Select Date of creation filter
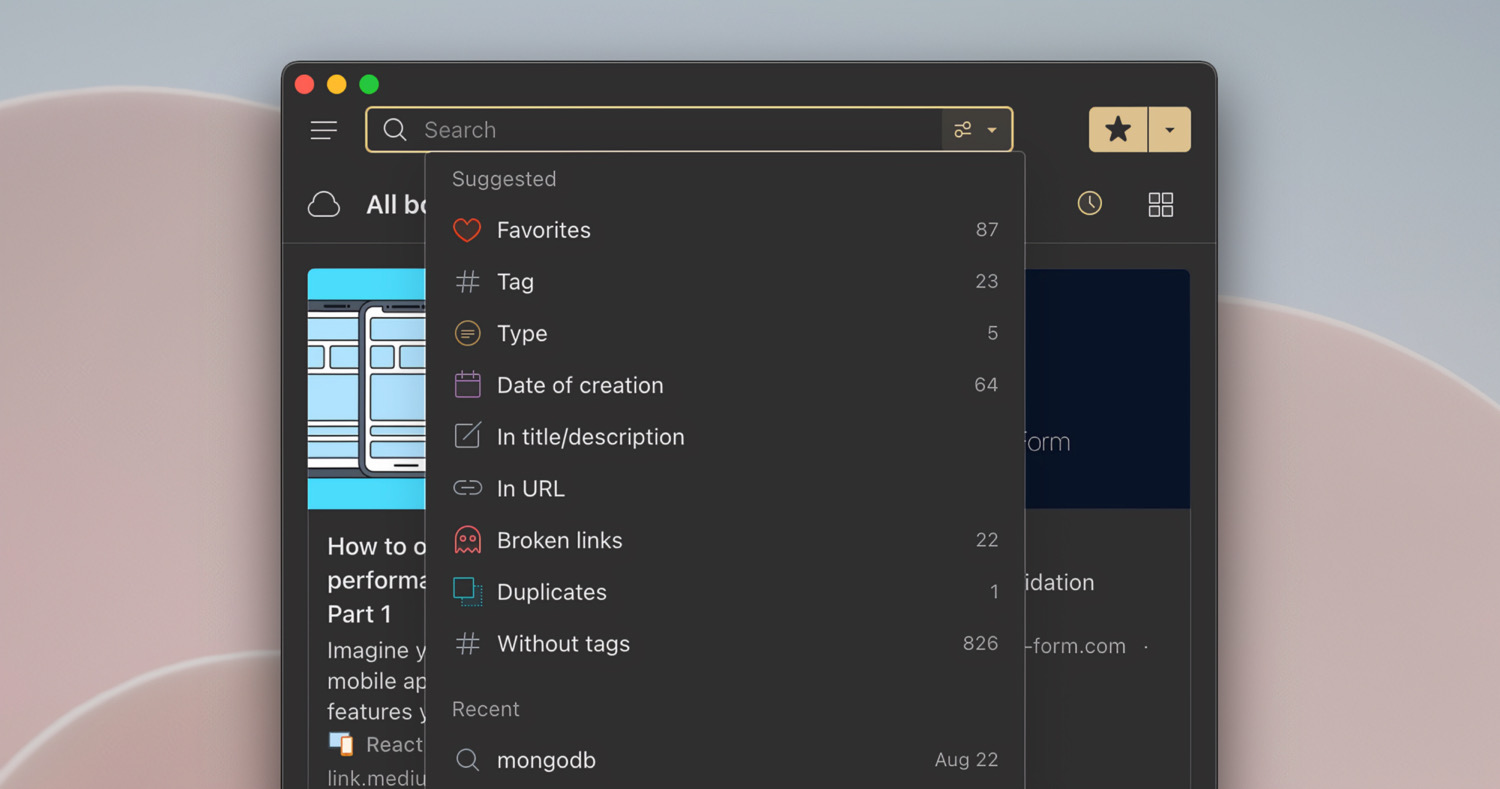 725,385
